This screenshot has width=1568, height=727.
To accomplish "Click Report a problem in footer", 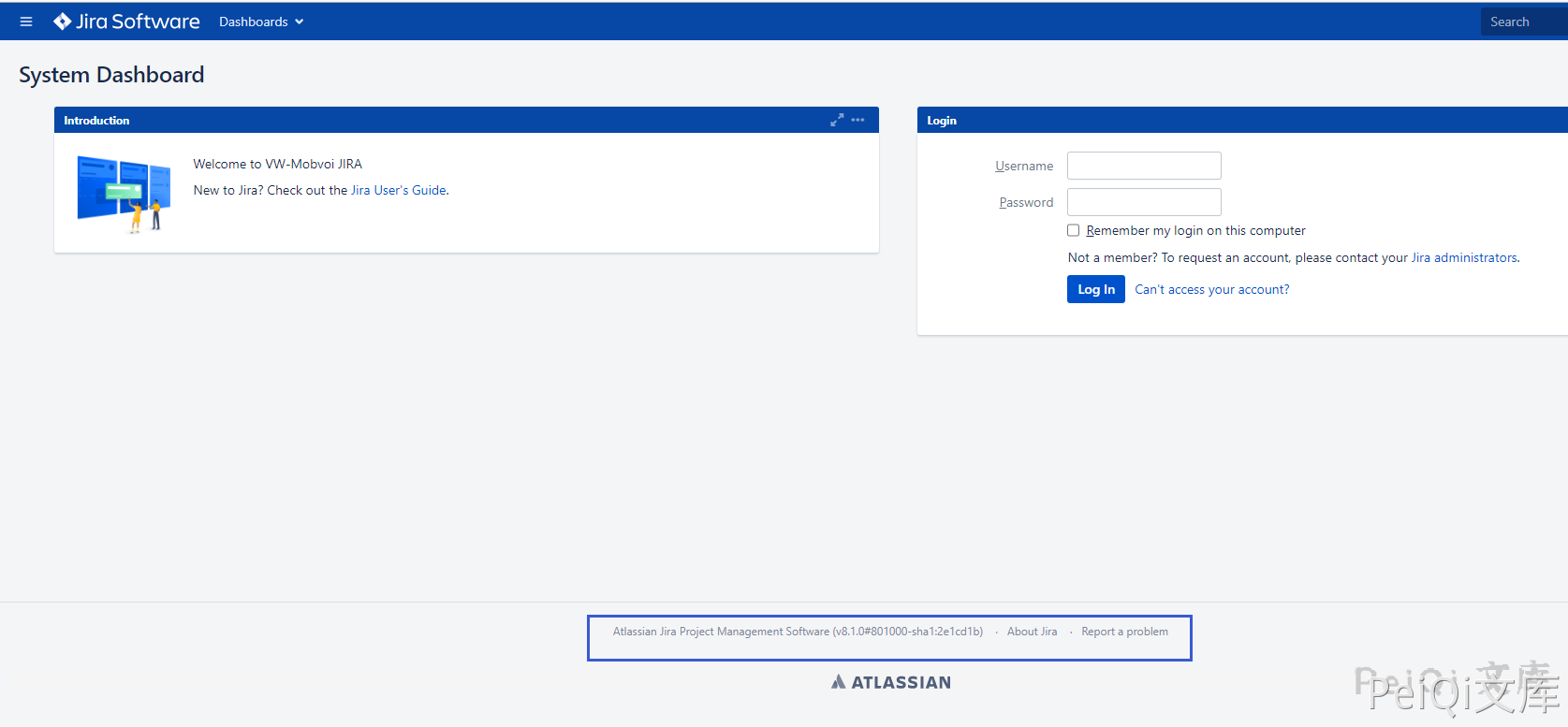I will [x=1124, y=632].
